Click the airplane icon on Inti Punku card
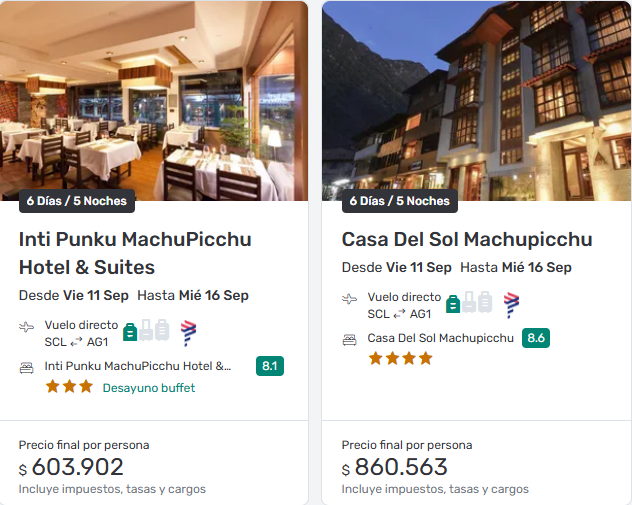 (27, 327)
